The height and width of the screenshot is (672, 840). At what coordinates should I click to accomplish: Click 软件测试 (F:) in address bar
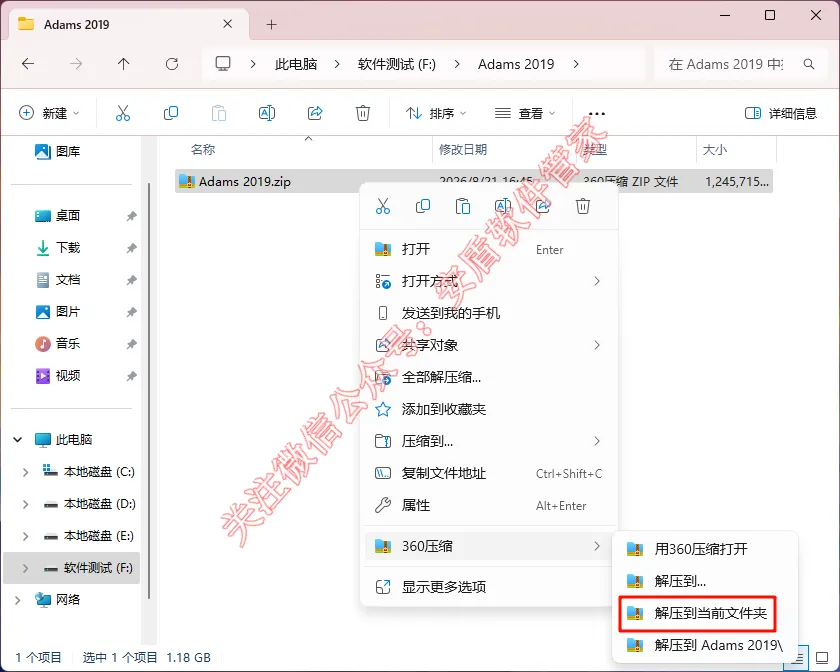396,64
